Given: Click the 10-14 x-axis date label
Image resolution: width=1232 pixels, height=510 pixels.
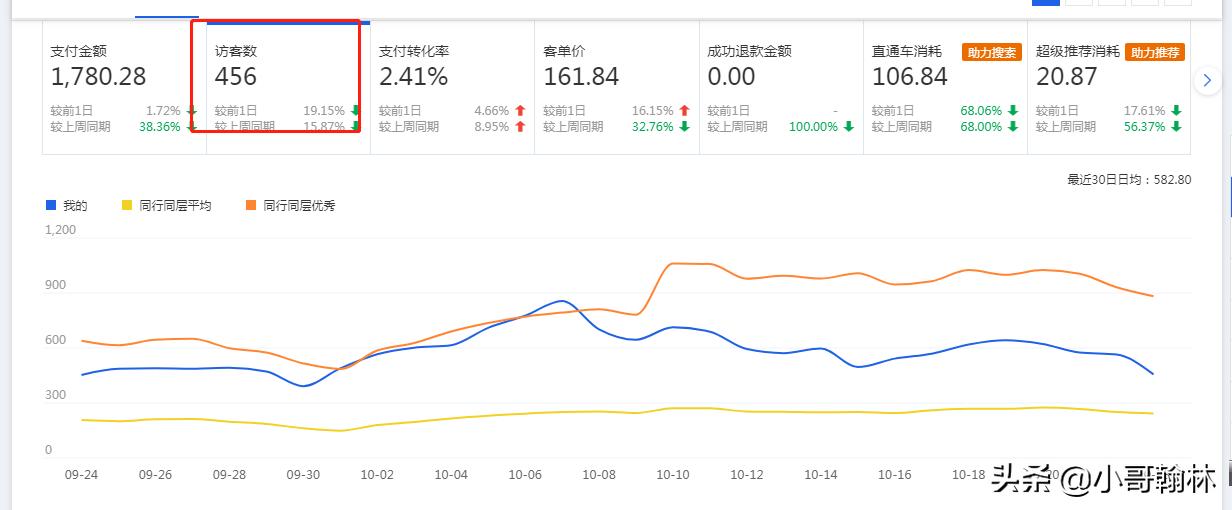Looking at the screenshot, I should click(x=821, y=475).
